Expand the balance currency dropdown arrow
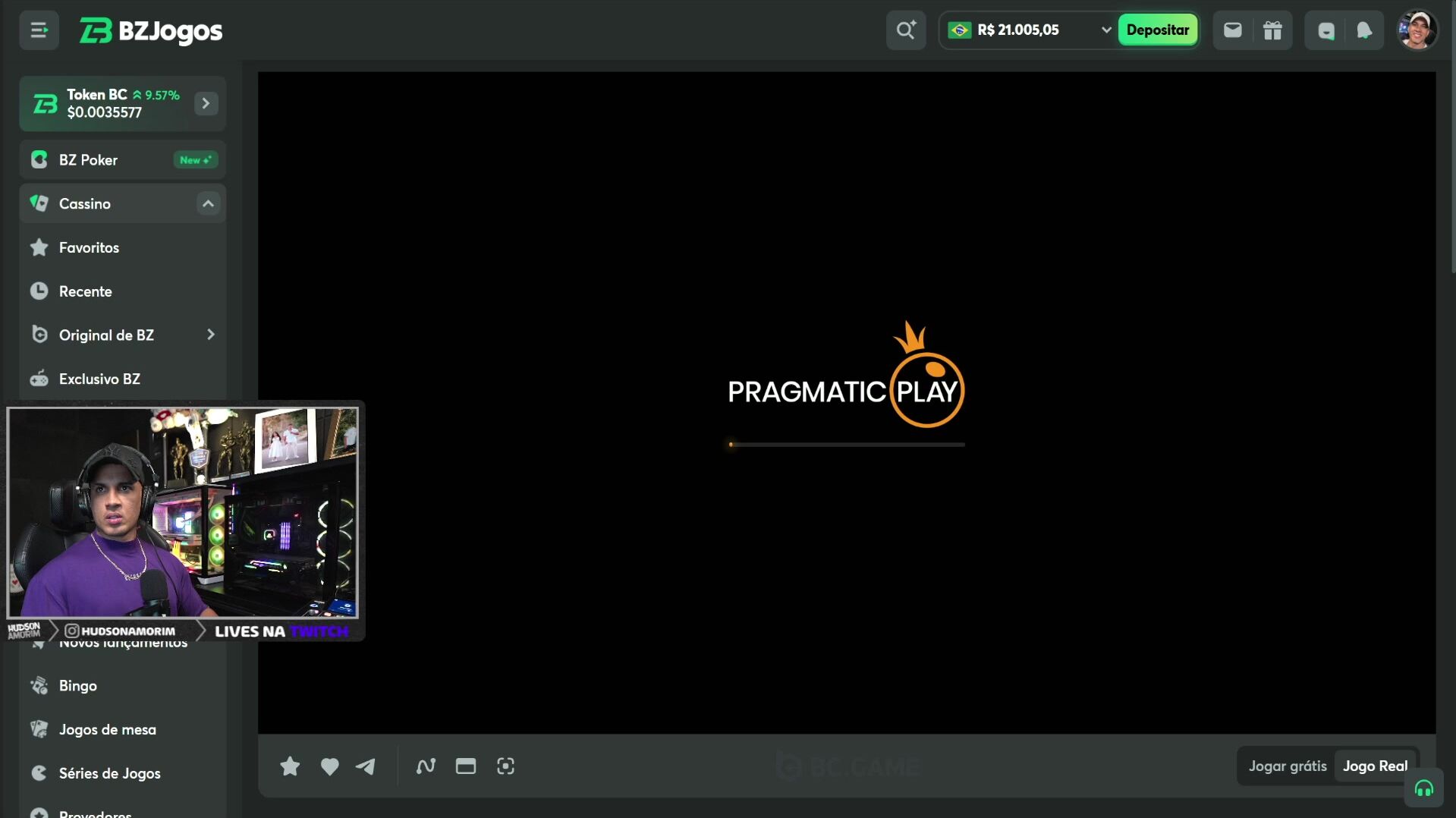1456x818 pixels. (1105, 30)
